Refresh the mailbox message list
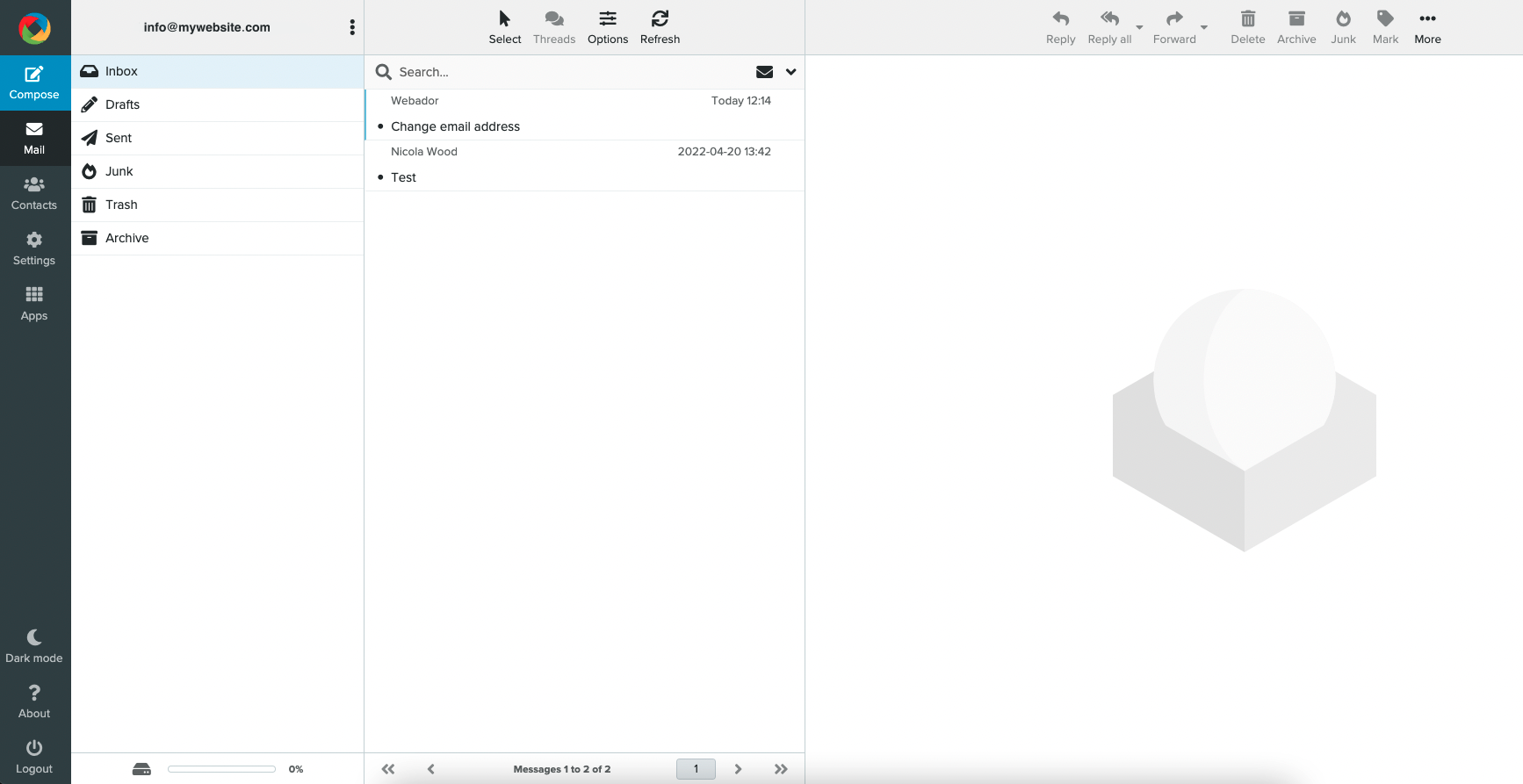Viewport: 1523px width, 784px height. (x=660, y=27)
